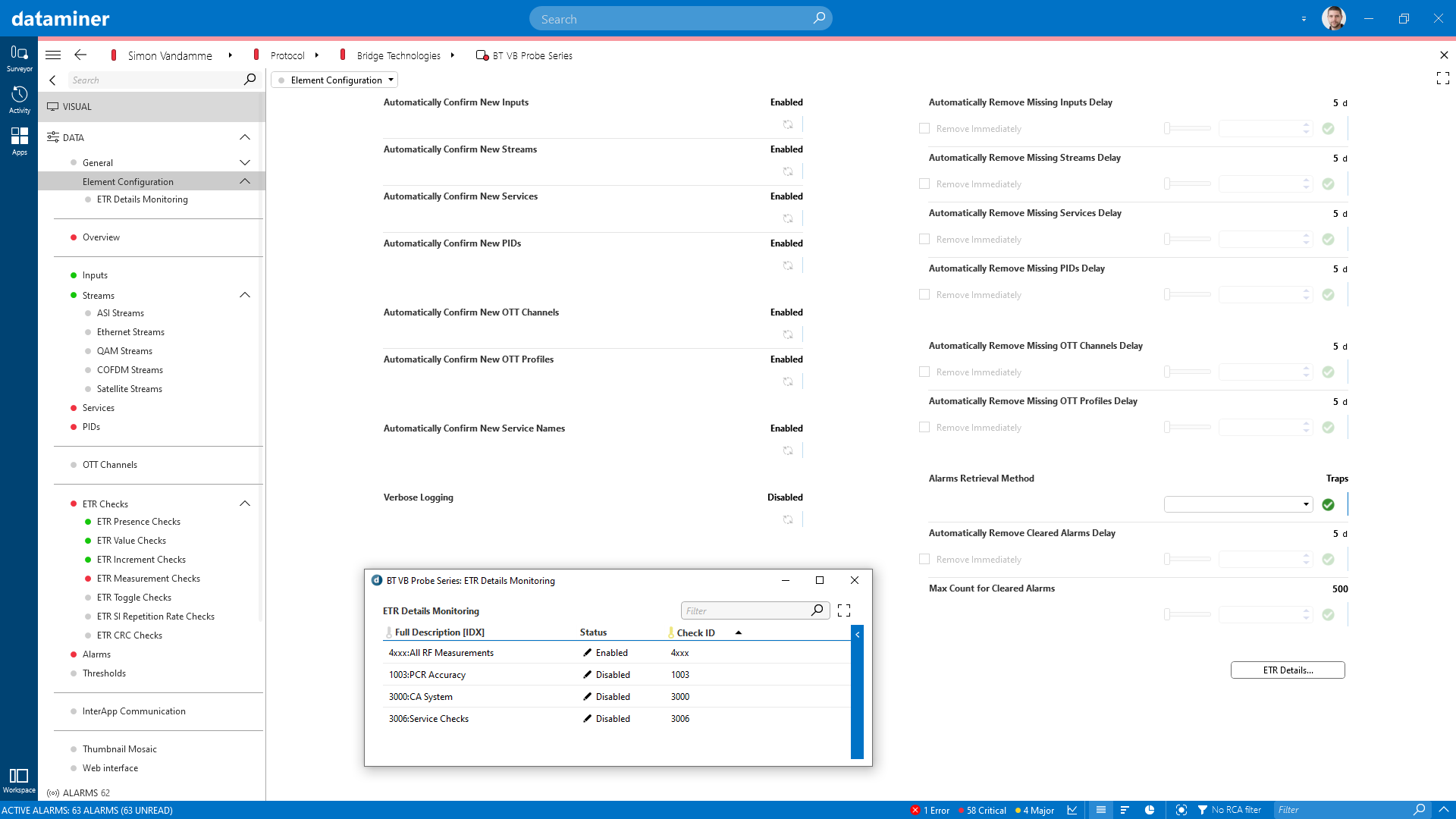1456x819 pixels.
Task: Expand the blue side strip in ETR popup
Action: coord(857,692)
